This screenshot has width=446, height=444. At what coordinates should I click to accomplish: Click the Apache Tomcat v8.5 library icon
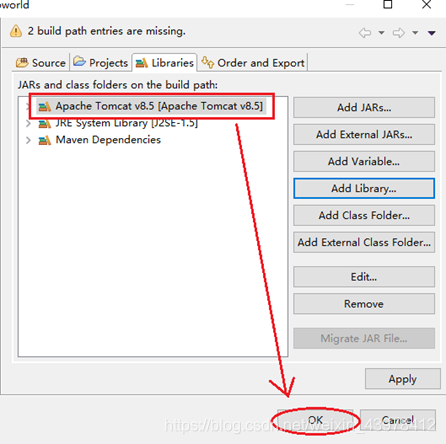45,107
